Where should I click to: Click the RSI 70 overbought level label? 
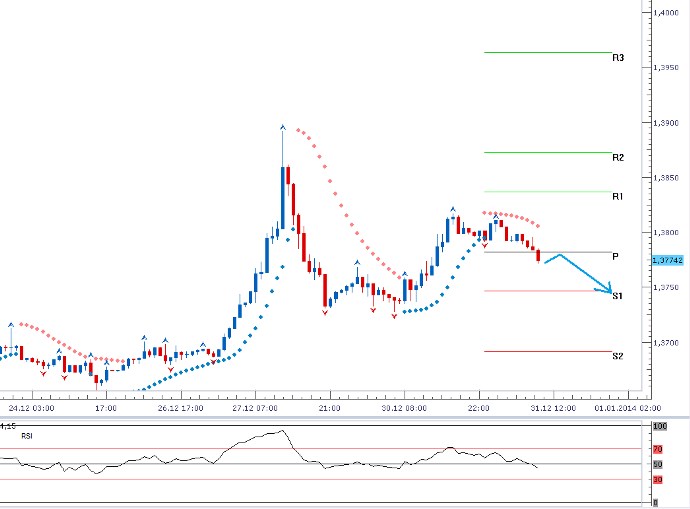pyautogui.click(x=657, y=449)
